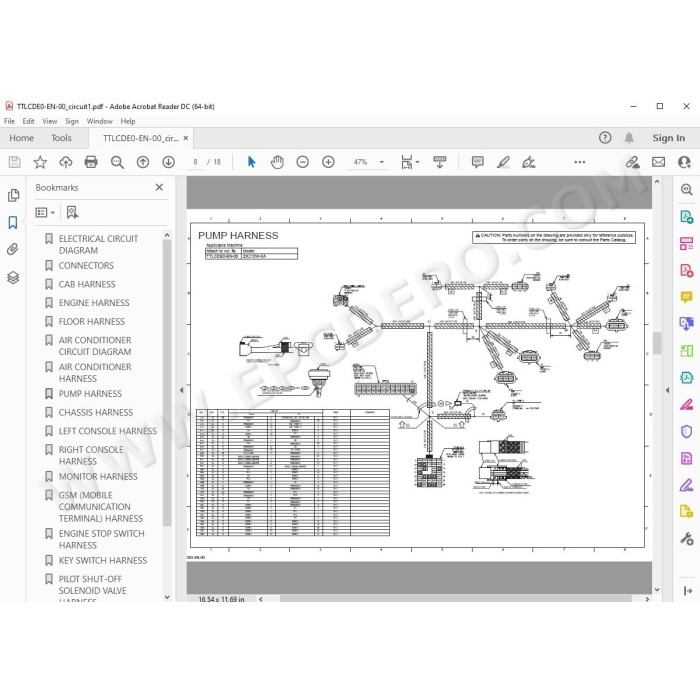Click the document vertical scrollbar thumb
700x700 pixels.
click(657, 343)
